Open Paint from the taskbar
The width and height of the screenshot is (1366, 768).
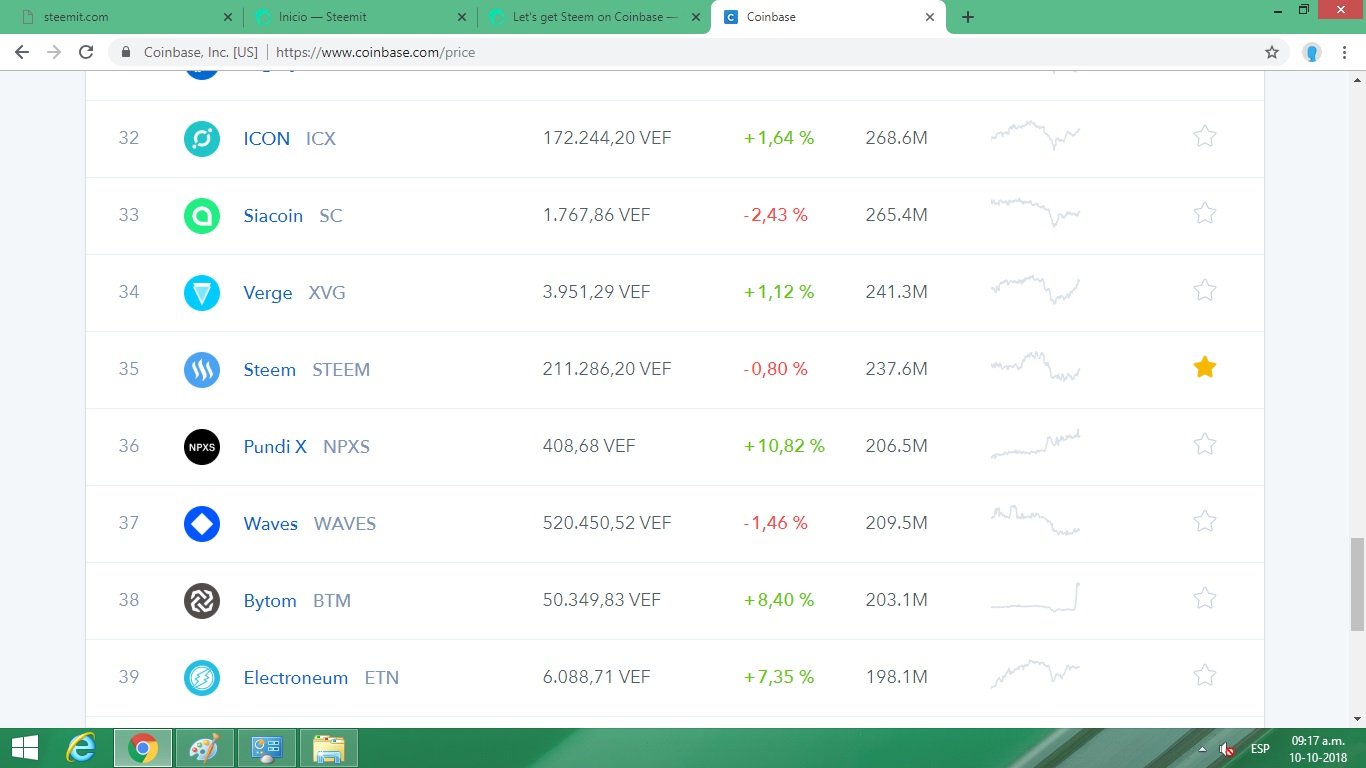tap(205, 748)
